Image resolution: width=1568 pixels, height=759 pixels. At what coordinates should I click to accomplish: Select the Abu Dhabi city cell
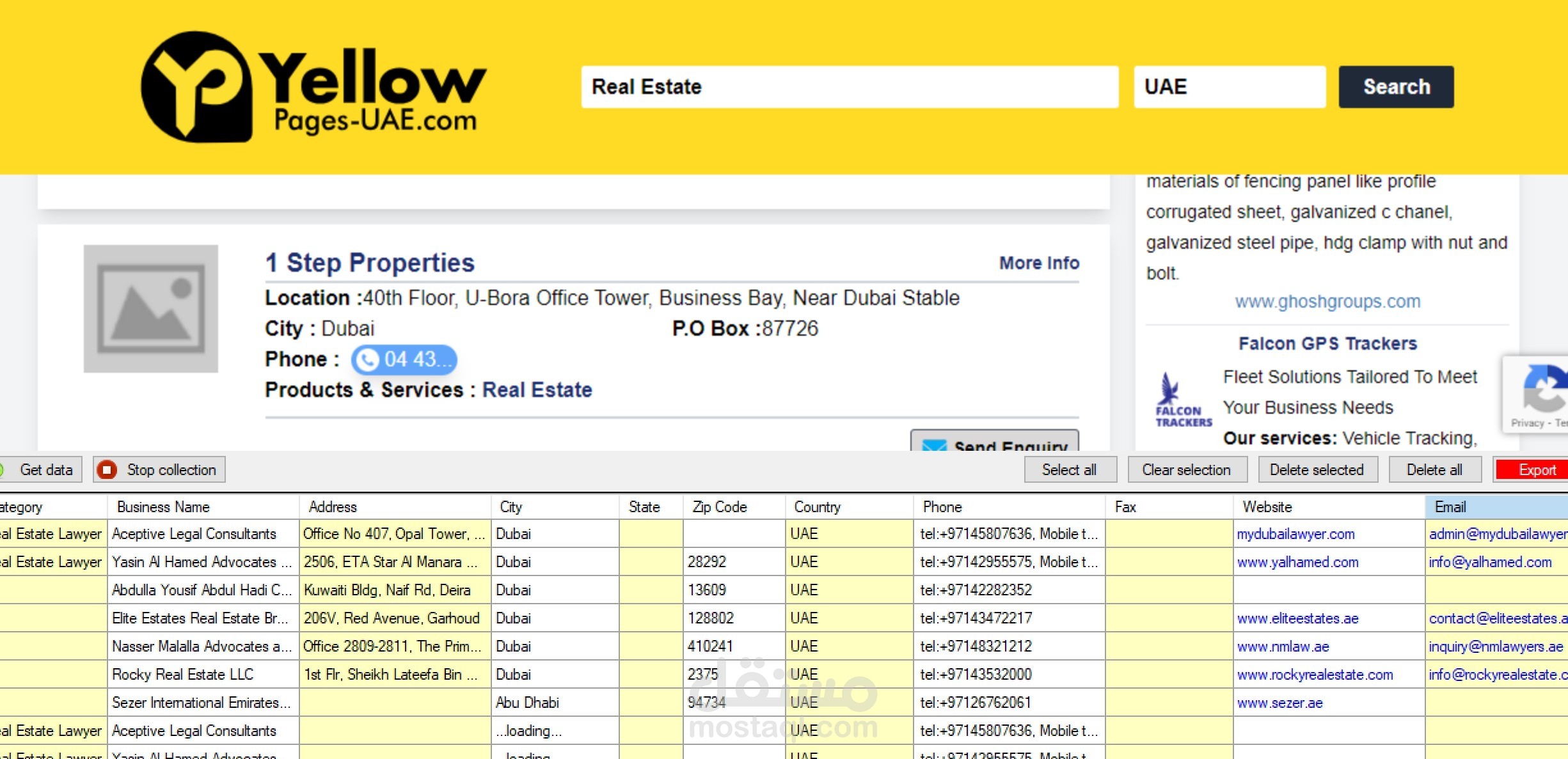[555, 703]
